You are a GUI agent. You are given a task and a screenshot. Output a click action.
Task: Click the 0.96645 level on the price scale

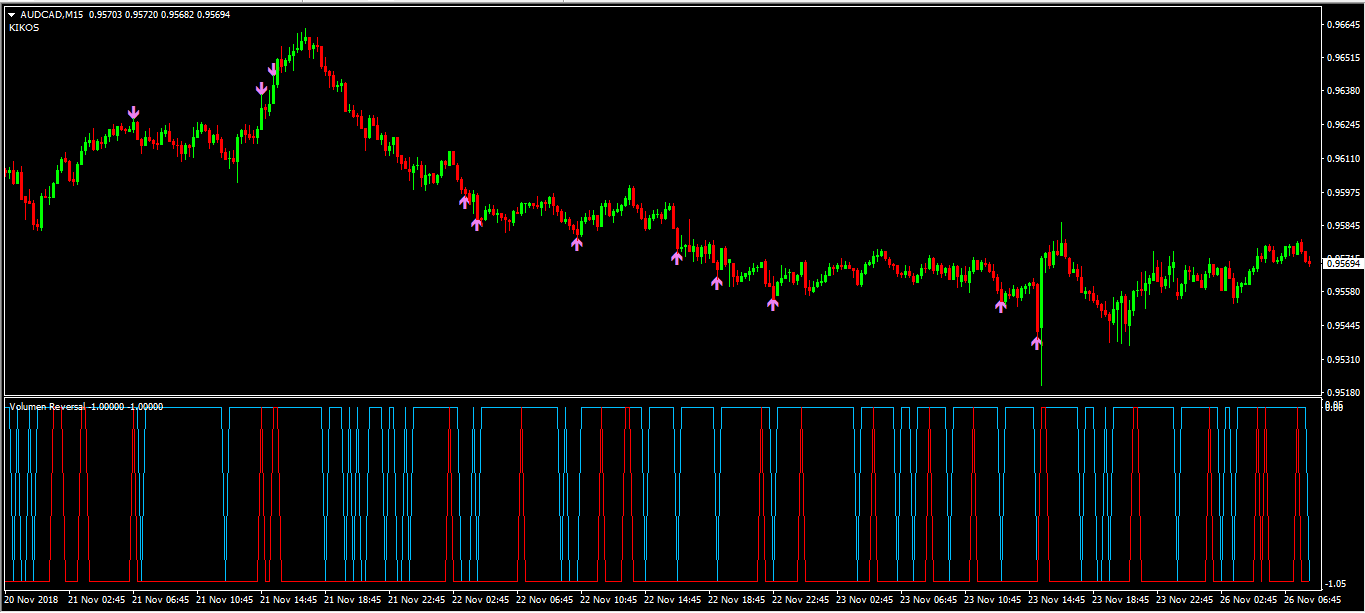click(x=1341, y=24)
